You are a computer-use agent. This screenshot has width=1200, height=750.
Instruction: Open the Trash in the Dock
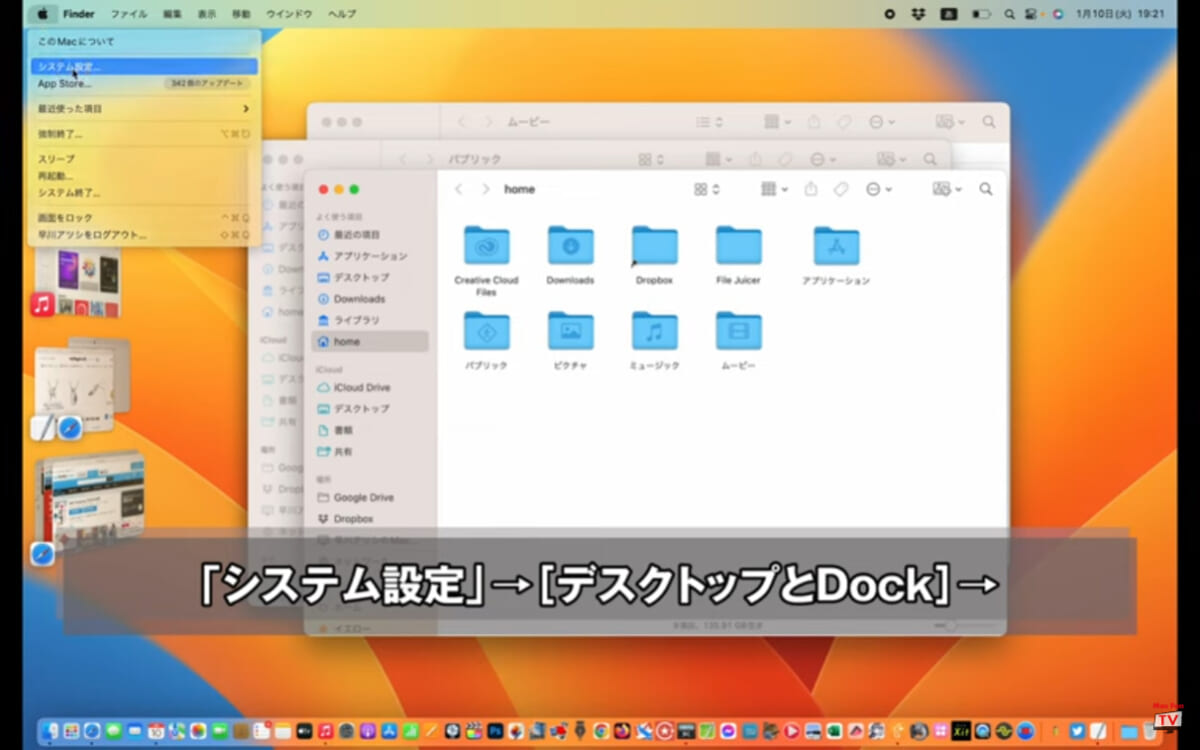coord(1151,731)
